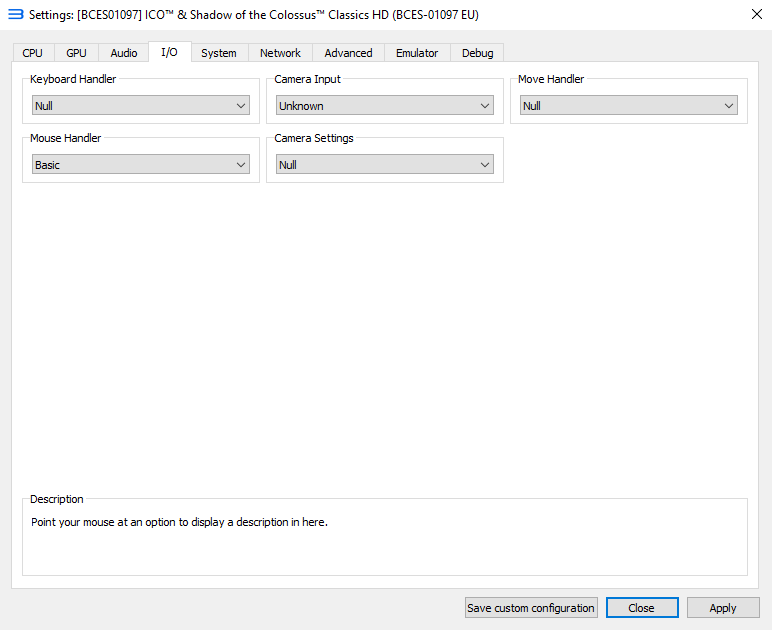This screenshot has width=772, height=630.
Task: Switch to the GPU tab
Action: click(x=76, y=53)
